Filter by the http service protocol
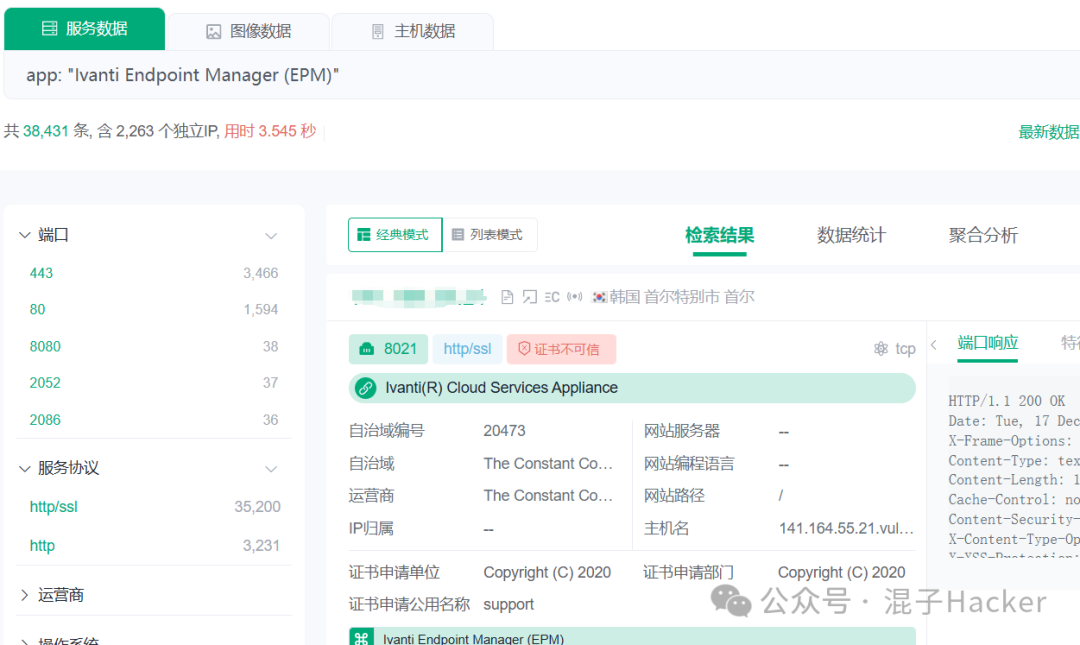The width and height of the screenshot is (1080, 645). point(42,546)
